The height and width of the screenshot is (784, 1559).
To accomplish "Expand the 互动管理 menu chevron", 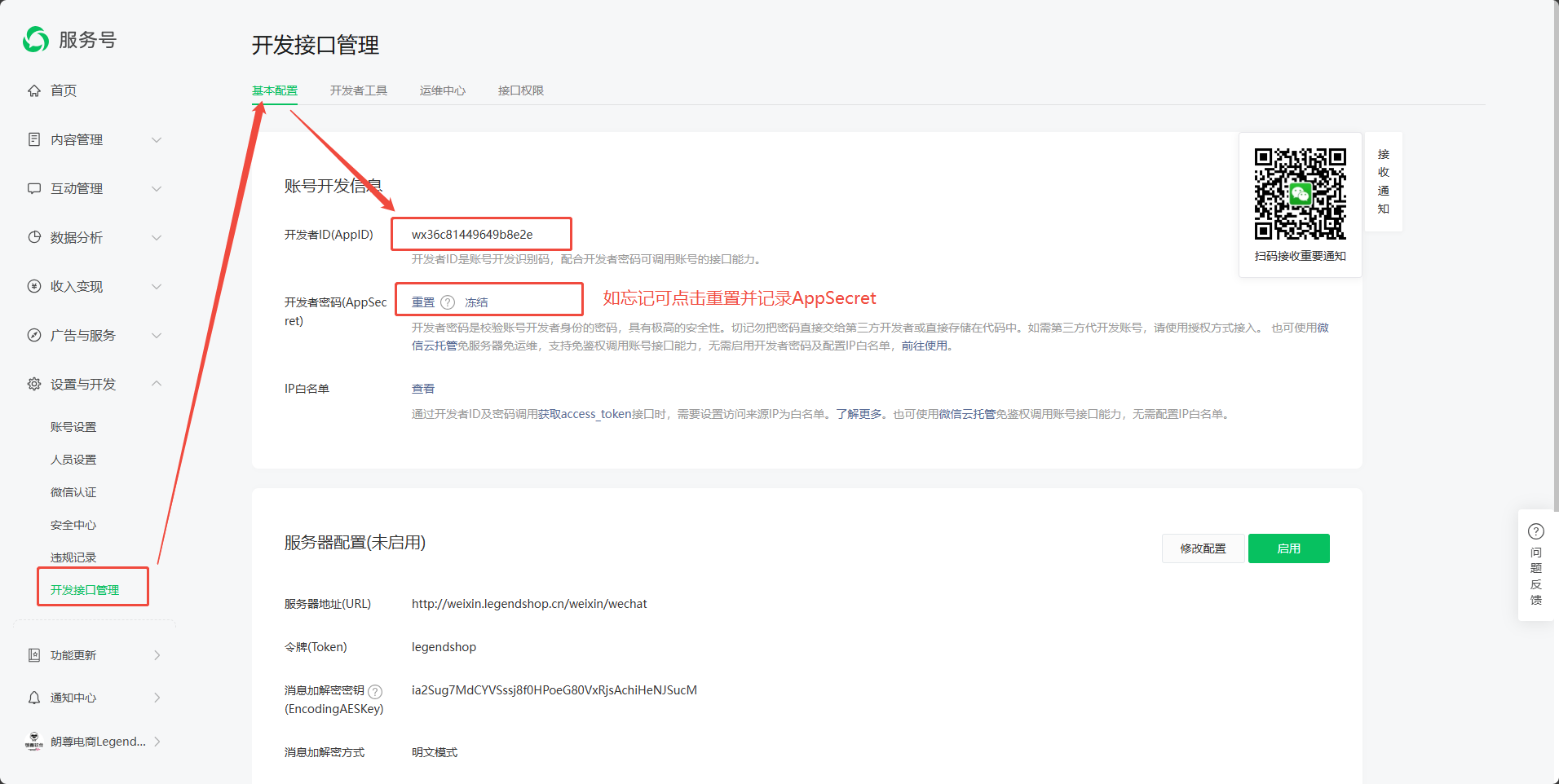I will (x=157, y=189).
